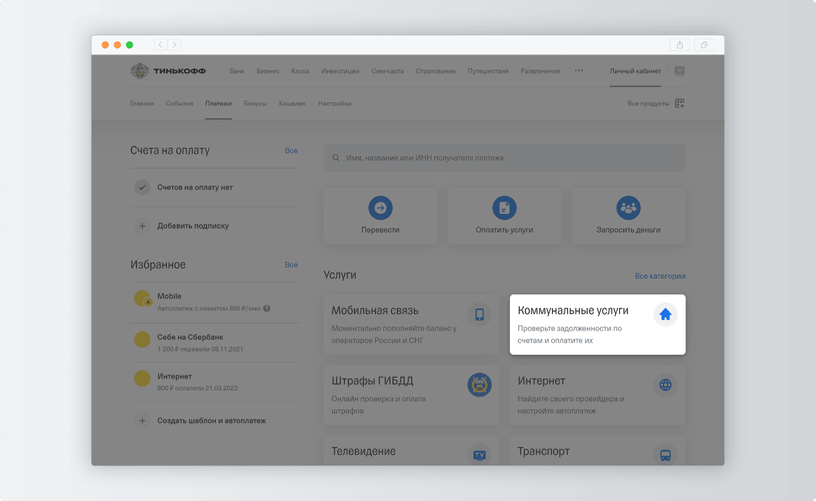Select the Платежи tab
The image size is (816, 501).
pos(218,104)
